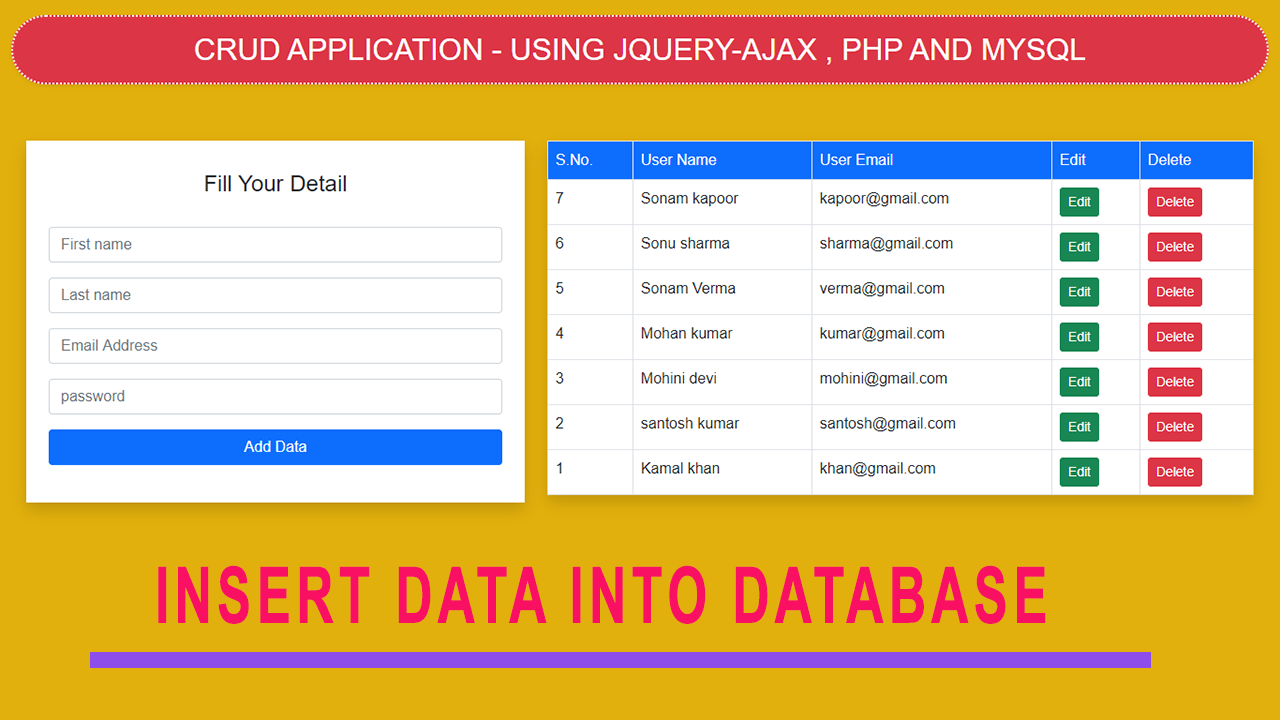Delete the Mohan kumar row
Screen dimensions: 1280x720
click(x=1175, y=337)
